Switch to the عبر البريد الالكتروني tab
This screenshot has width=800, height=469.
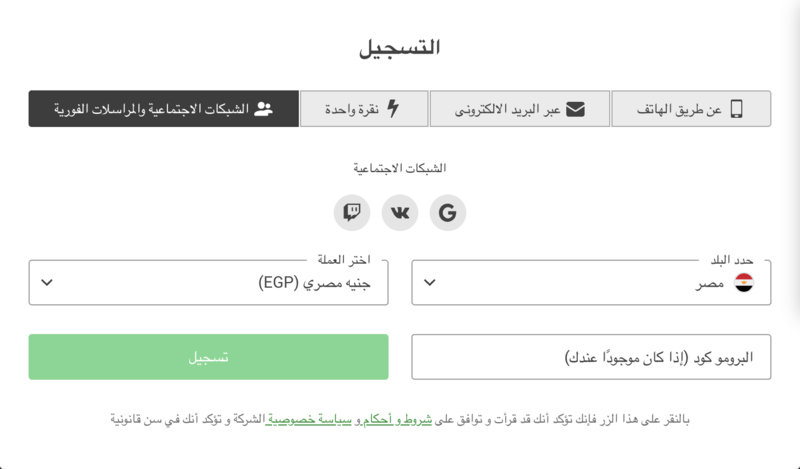pyautogui.click(x=519, y=109)
